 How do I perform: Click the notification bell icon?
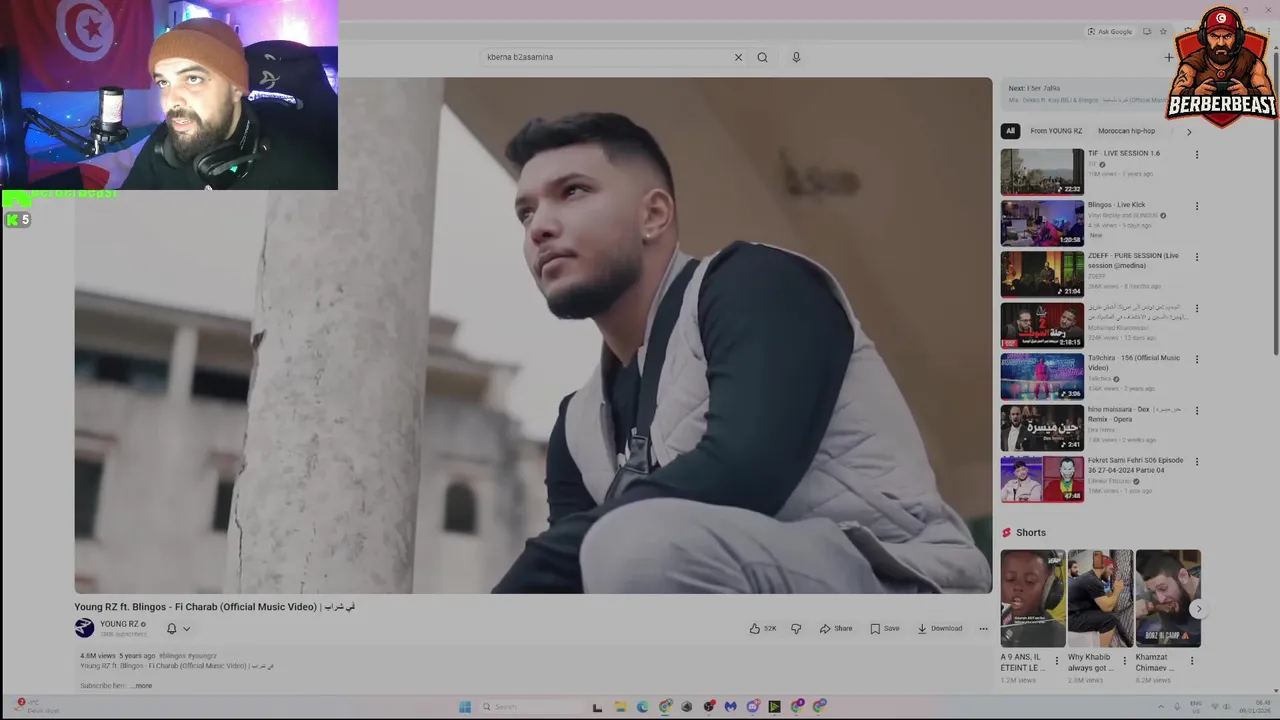click(x=171, y=628)
